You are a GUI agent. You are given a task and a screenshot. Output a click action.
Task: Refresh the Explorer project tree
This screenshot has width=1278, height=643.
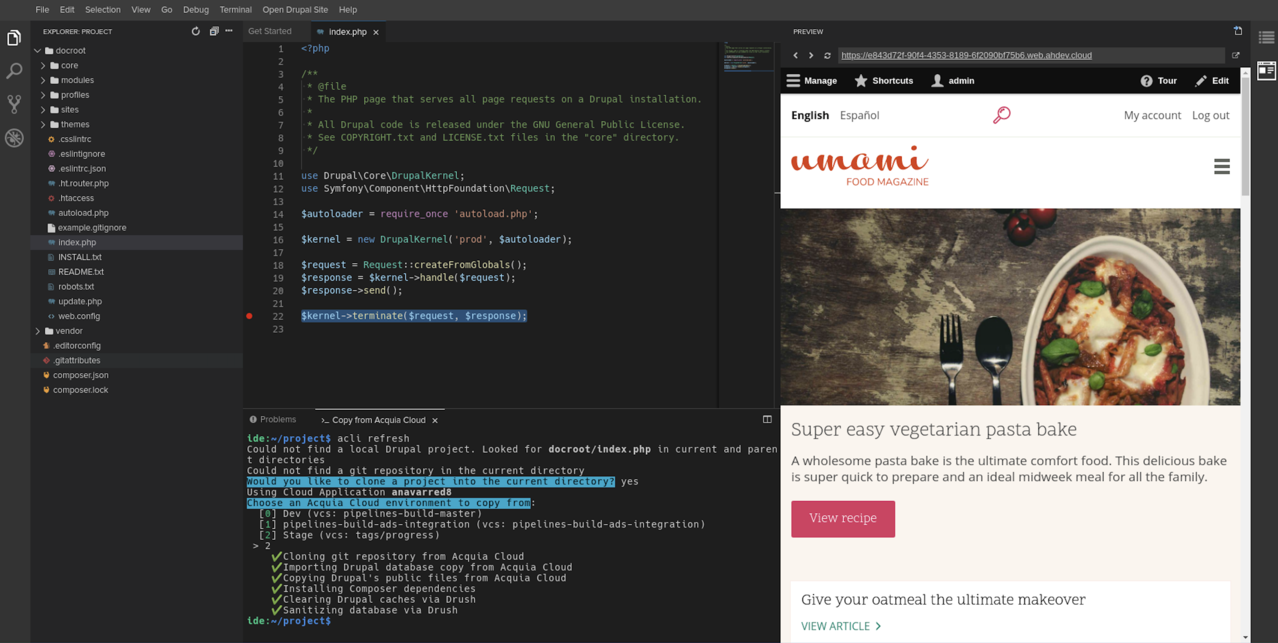196,31
